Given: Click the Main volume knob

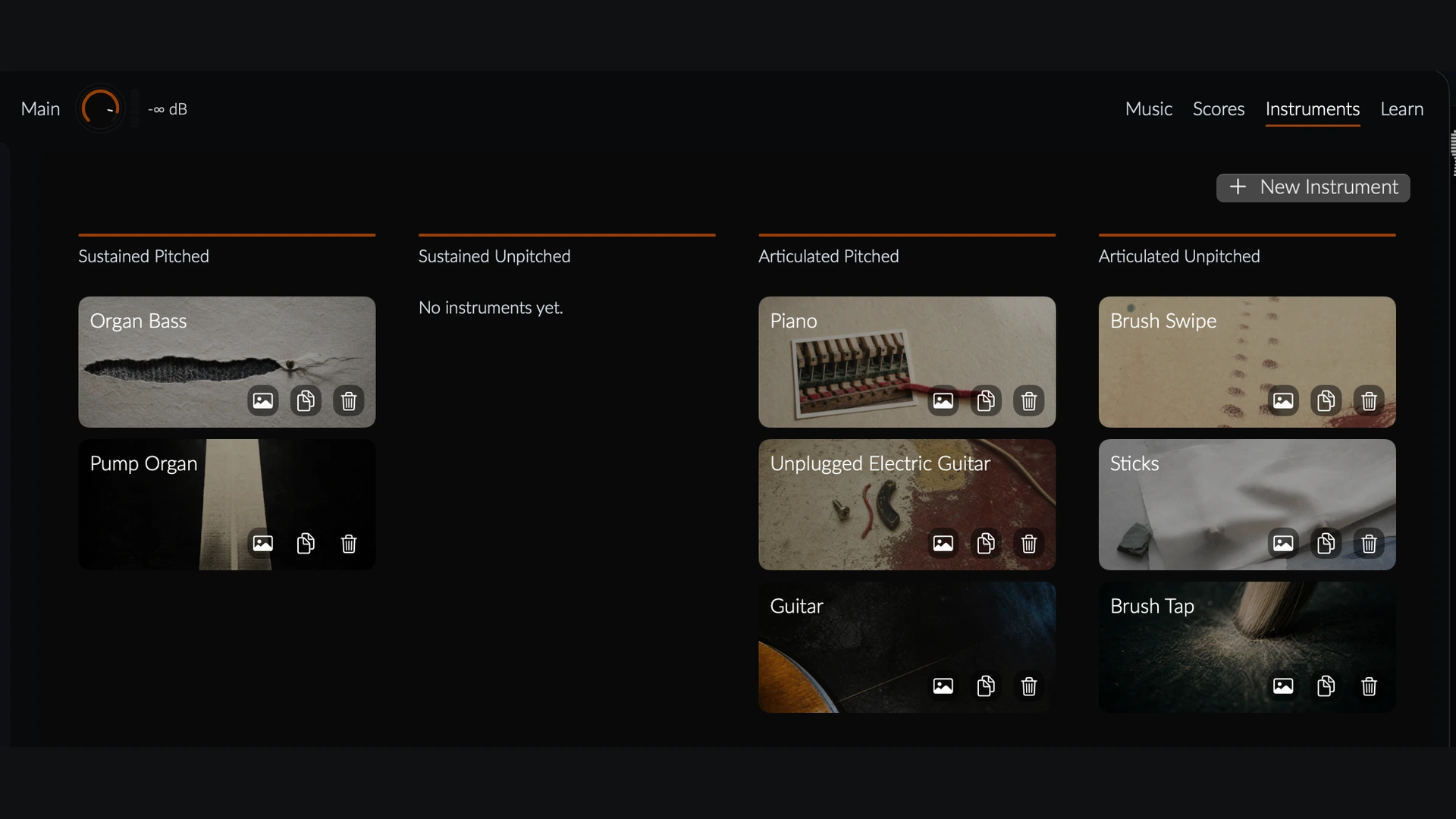Looking at the screenshot, I should point(100,108).
